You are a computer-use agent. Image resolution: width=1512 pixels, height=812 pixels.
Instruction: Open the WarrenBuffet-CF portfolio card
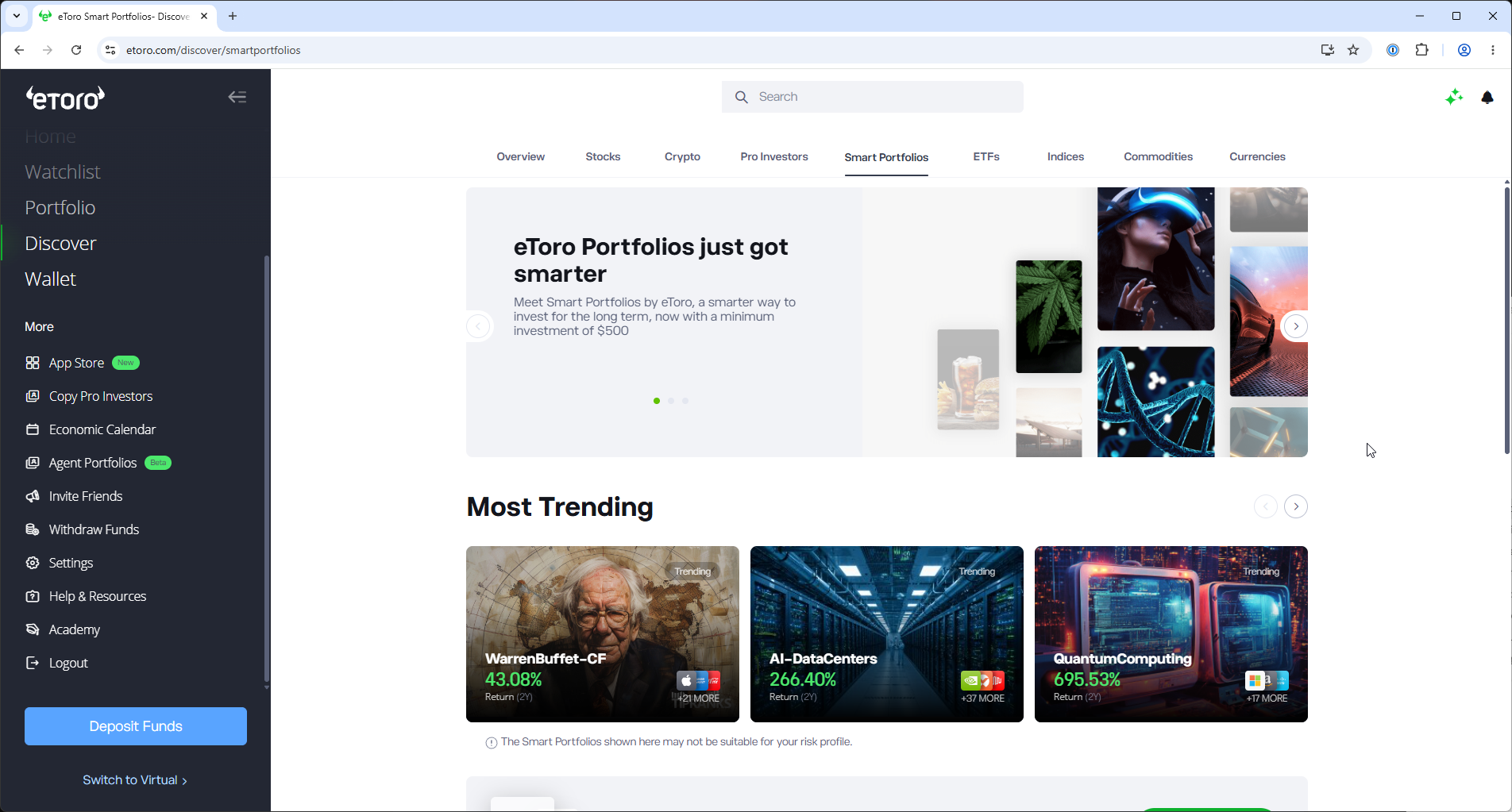[x=603, y=634]
